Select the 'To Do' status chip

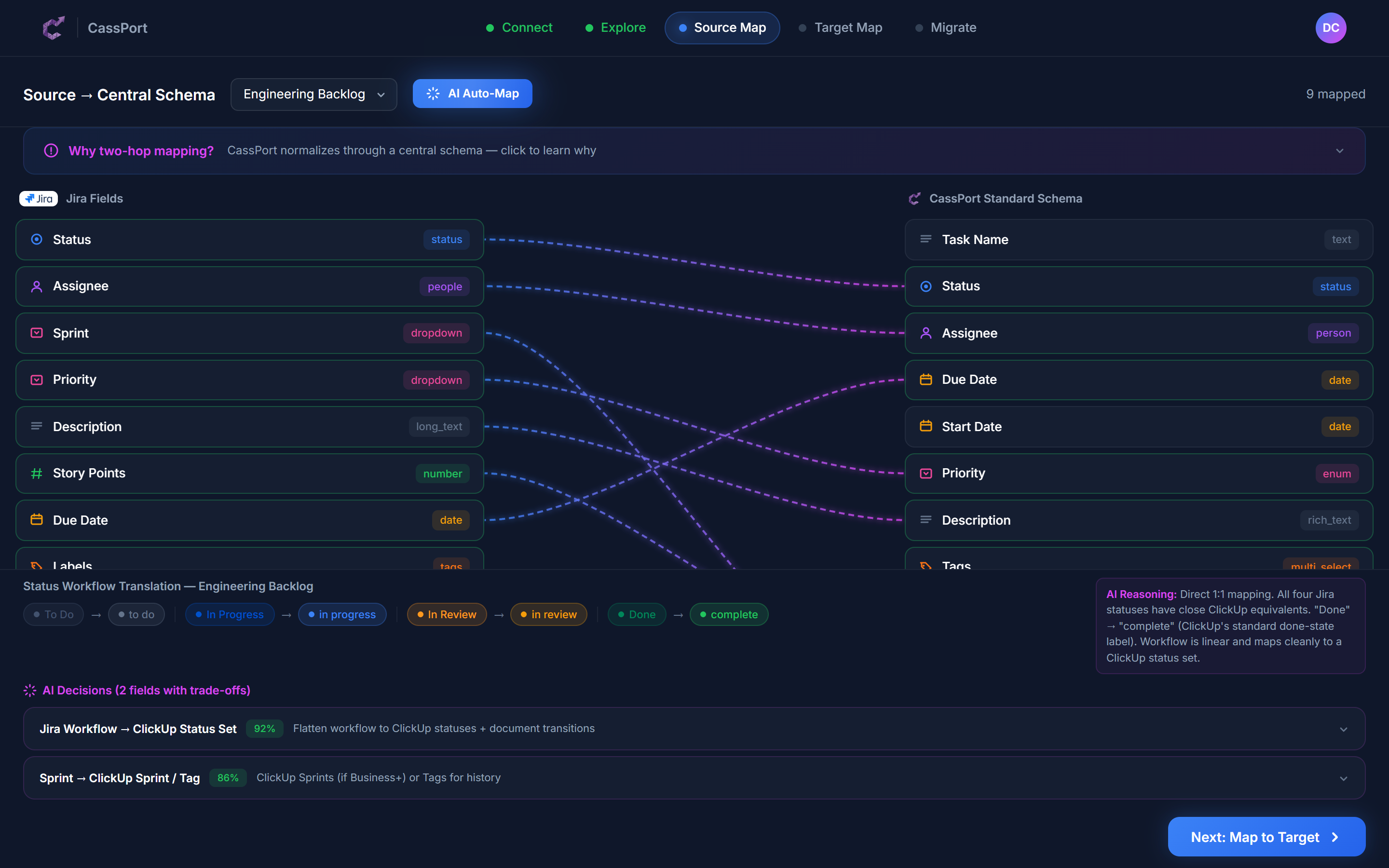coord(54,614)
